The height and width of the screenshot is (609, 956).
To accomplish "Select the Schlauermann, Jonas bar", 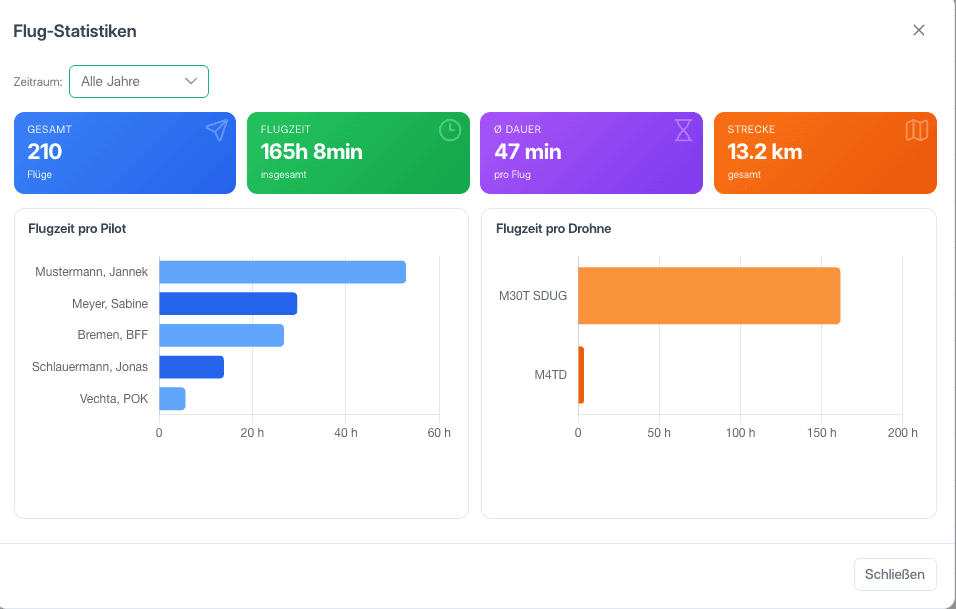I will [x=191, y=367].
